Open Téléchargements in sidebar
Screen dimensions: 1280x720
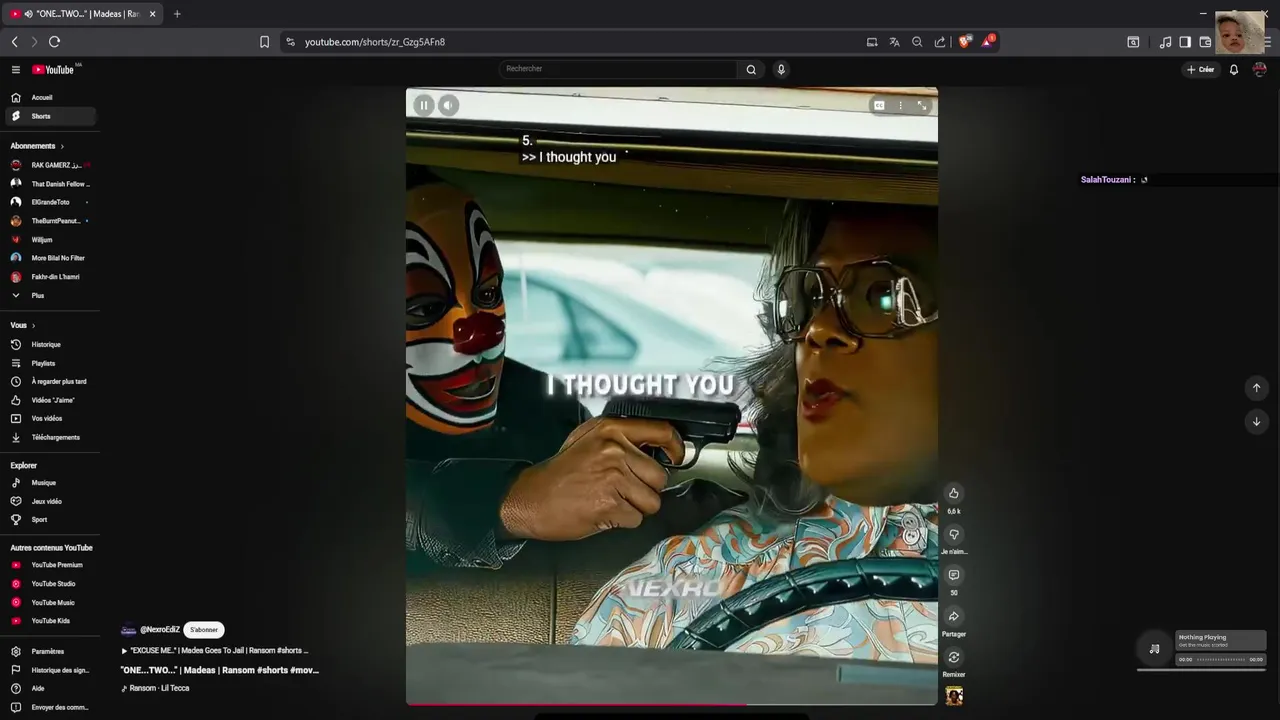50,437
